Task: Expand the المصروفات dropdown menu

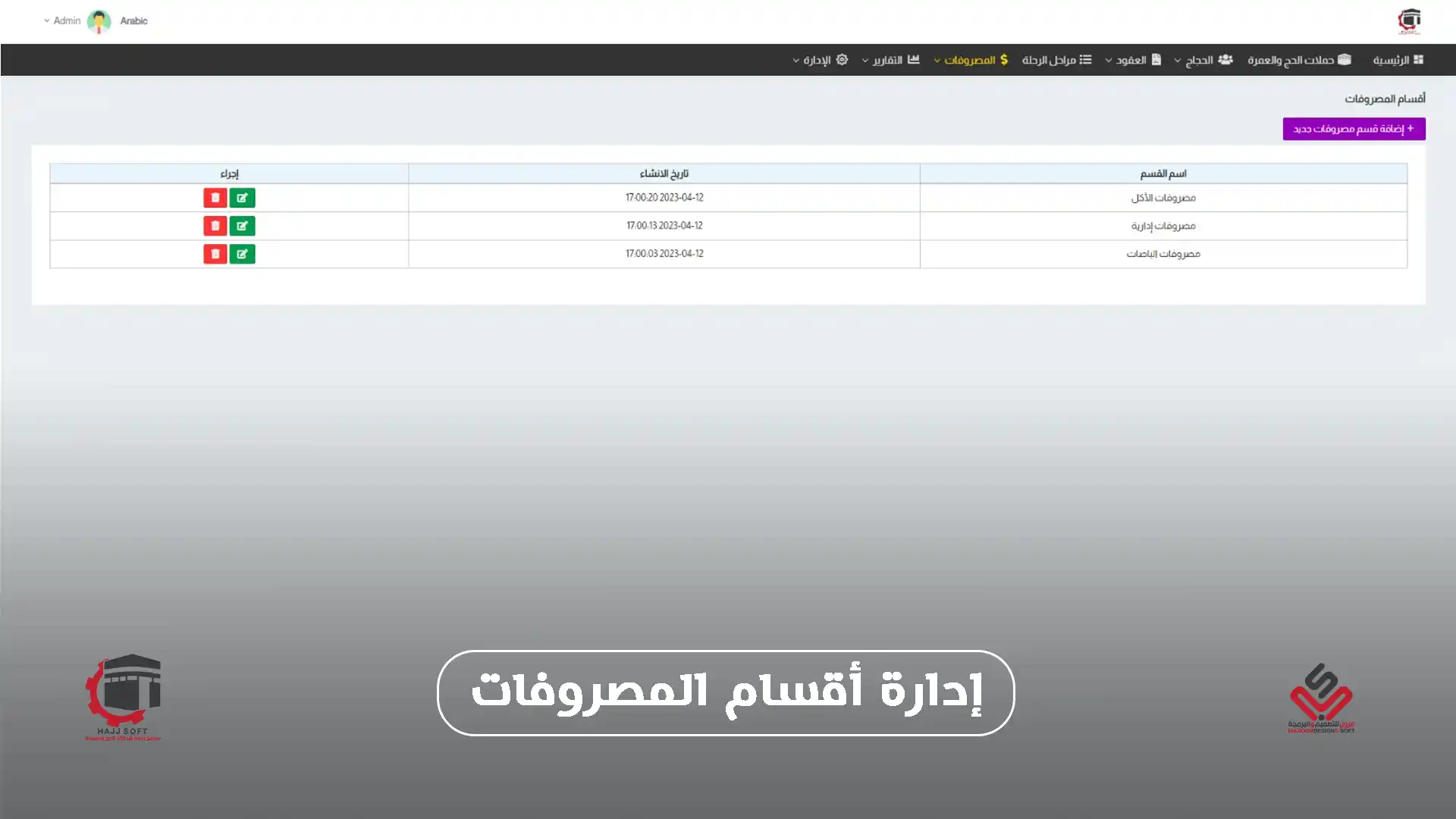Action: (971, 60)
